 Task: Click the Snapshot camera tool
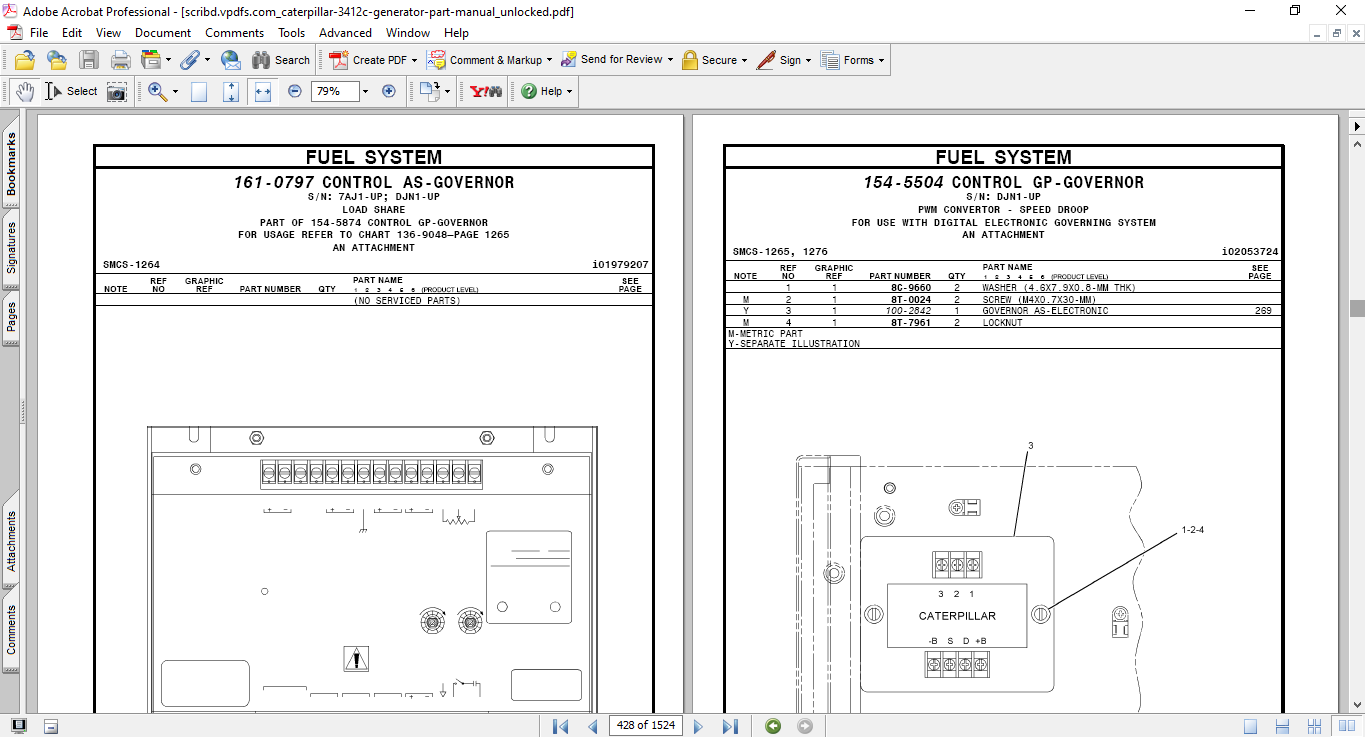coord(117,91)
